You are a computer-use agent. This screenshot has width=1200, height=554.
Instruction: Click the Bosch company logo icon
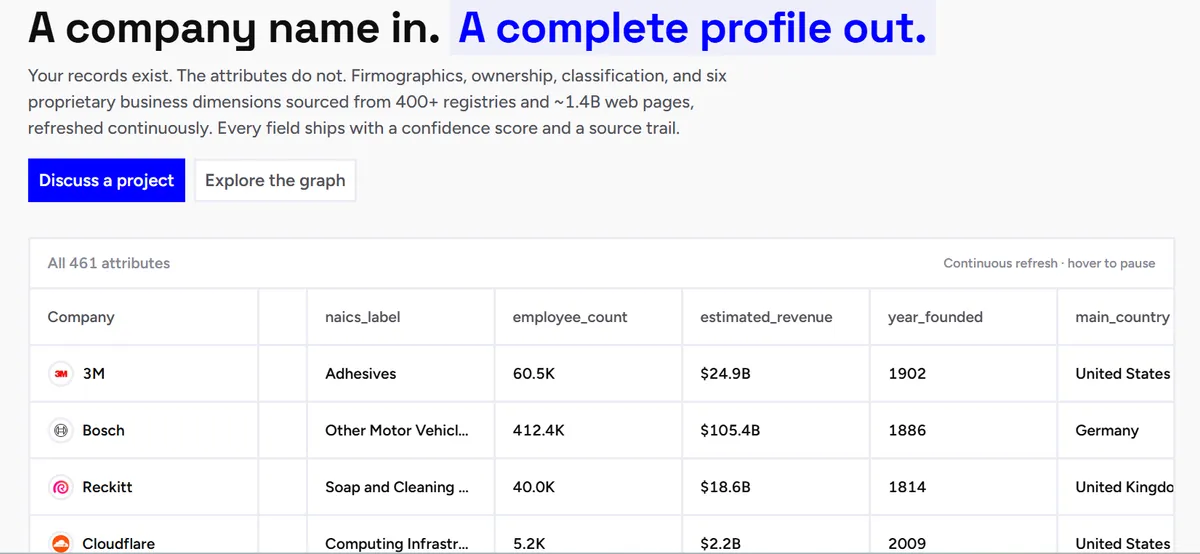(61, 431)
